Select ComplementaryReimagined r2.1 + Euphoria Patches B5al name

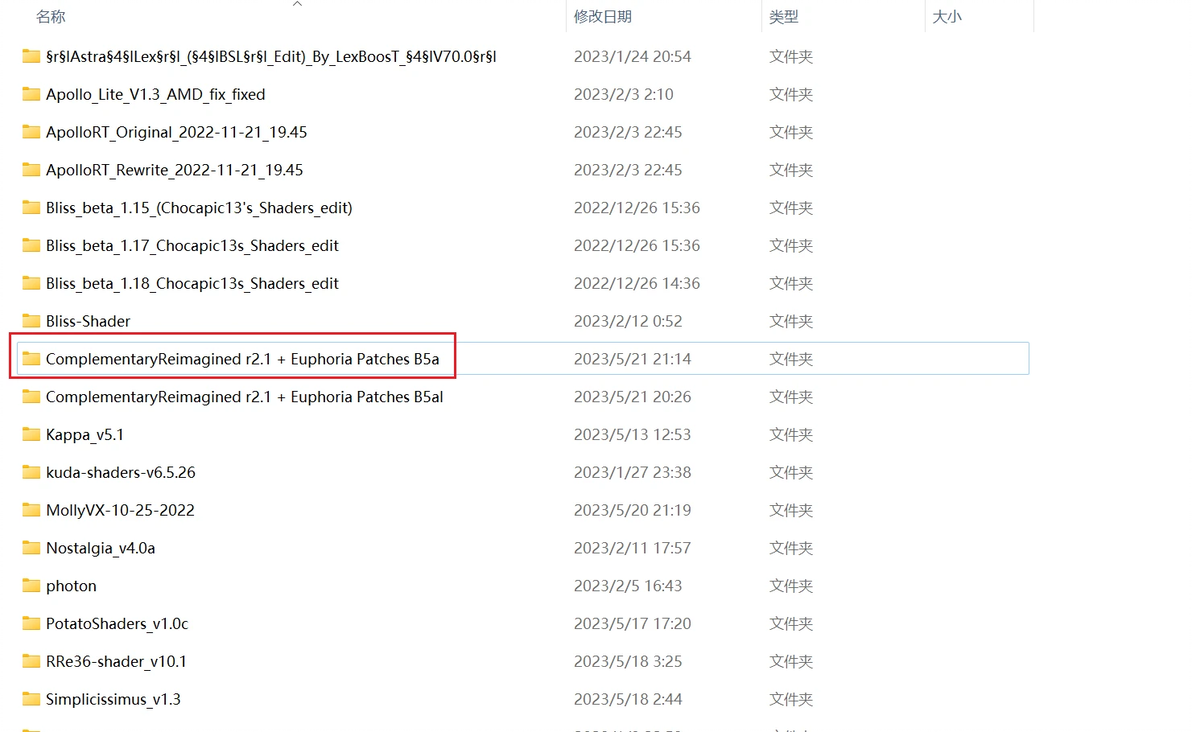coord(244,397)
